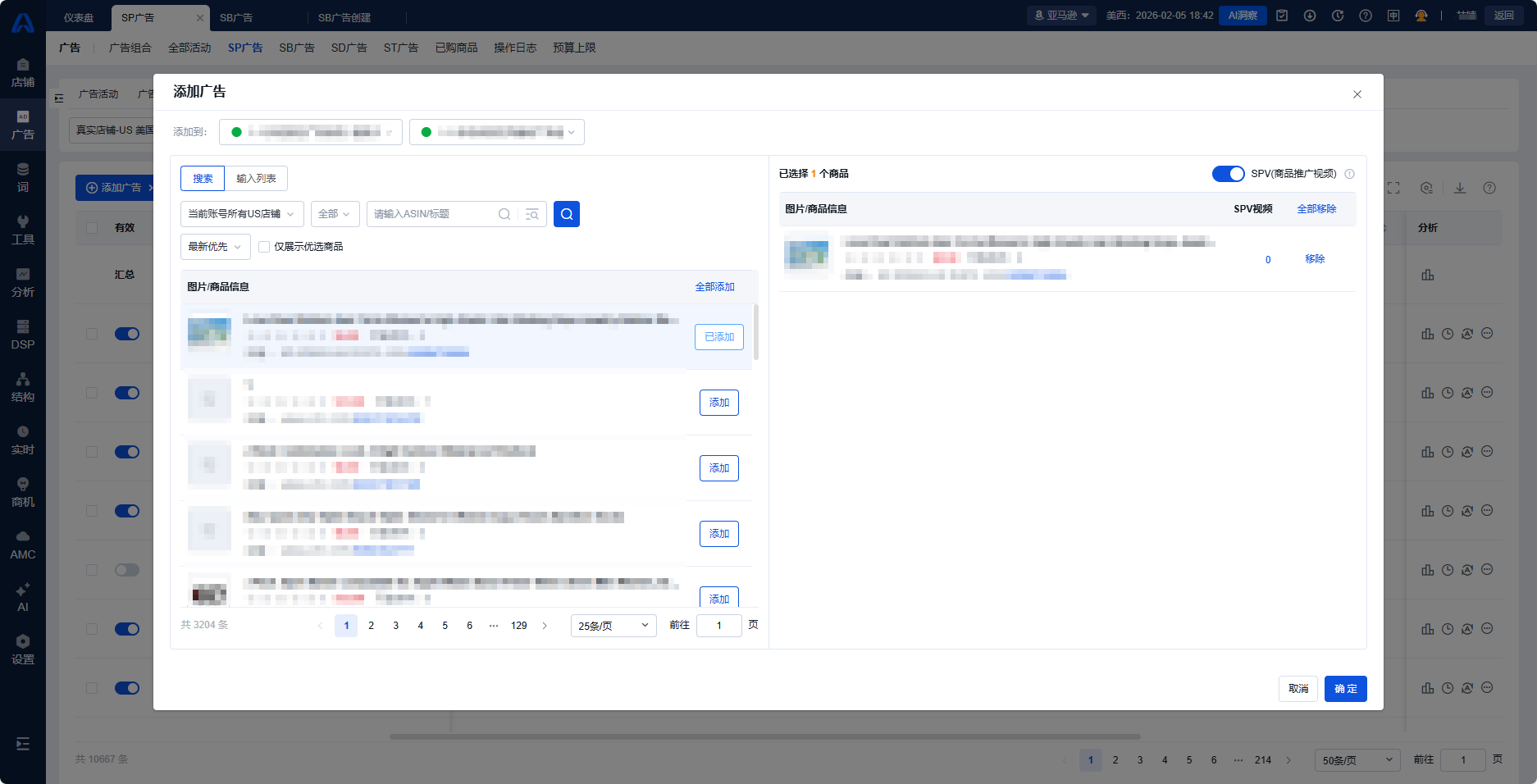
Task: Open the DSP sidebar section
Action: click(23, 334)
